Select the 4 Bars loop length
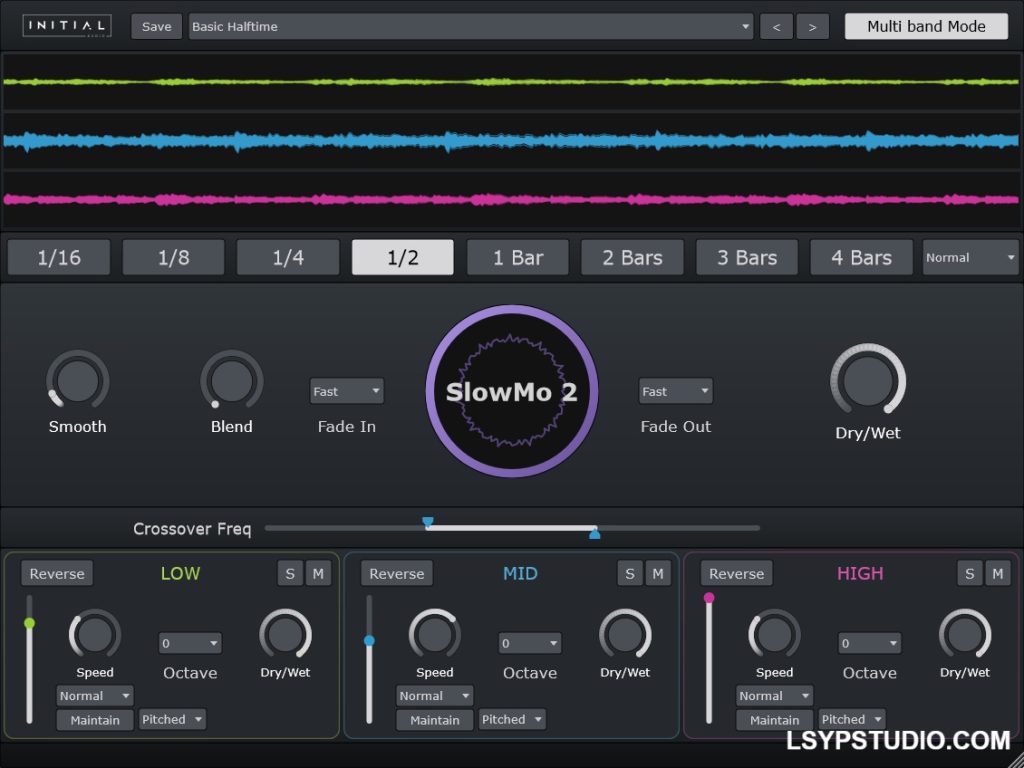 861,257
